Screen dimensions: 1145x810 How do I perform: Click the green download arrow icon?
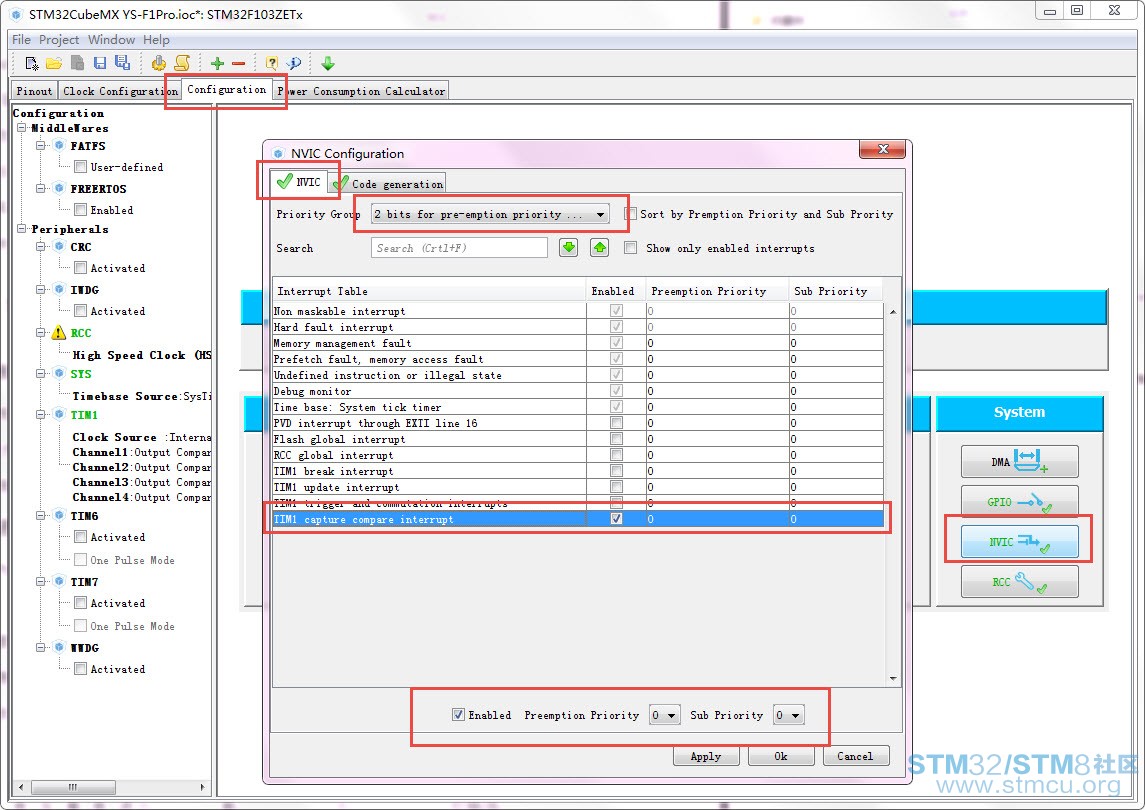pyautogui.click(x=328, y=64)
